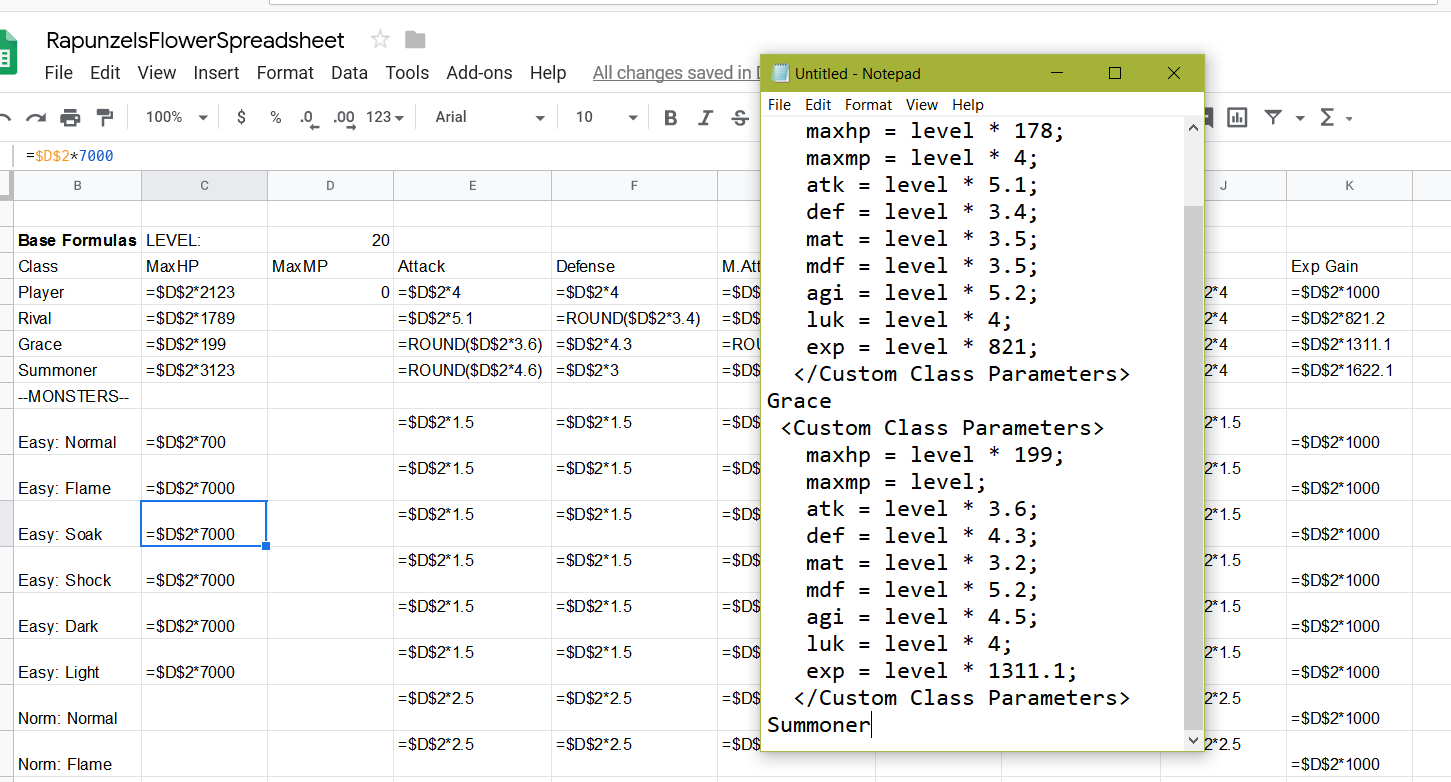Image resolution: width=1451 pixels, height=782 pixels.
Task: Click the print icon in Sheets toolbar
Action: click(70, 118)
